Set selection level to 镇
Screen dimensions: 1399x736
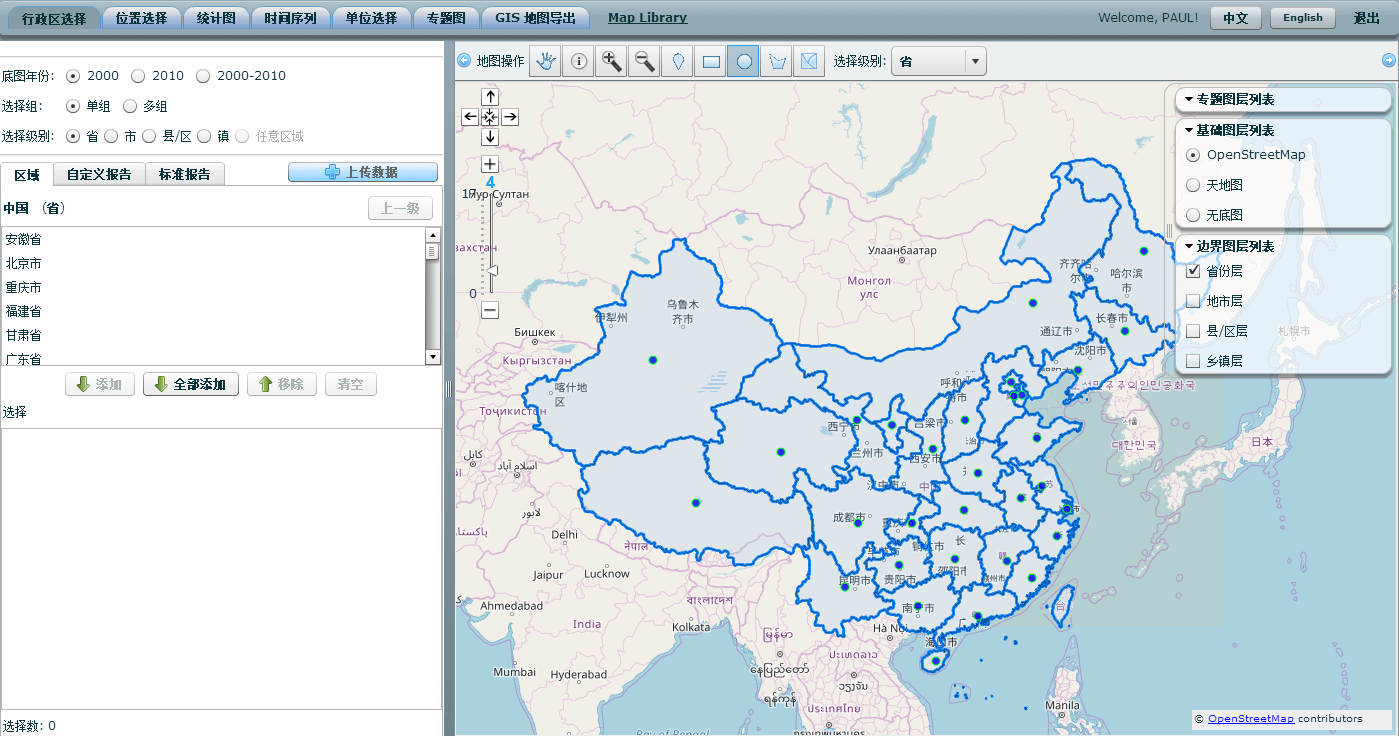pos(204,136)
